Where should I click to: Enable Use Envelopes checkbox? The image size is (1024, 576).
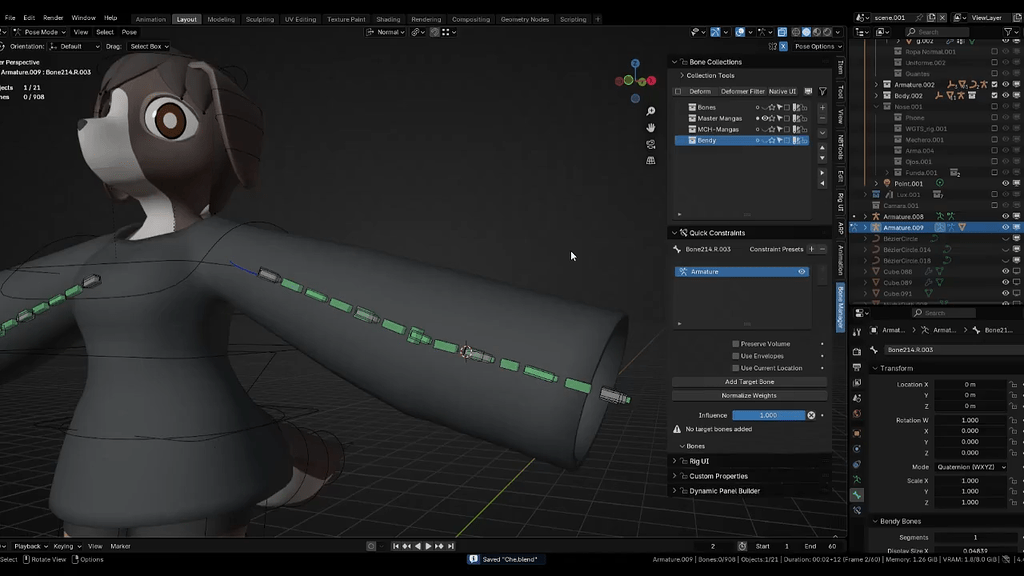pyautogui.click(x=735, y=356)
